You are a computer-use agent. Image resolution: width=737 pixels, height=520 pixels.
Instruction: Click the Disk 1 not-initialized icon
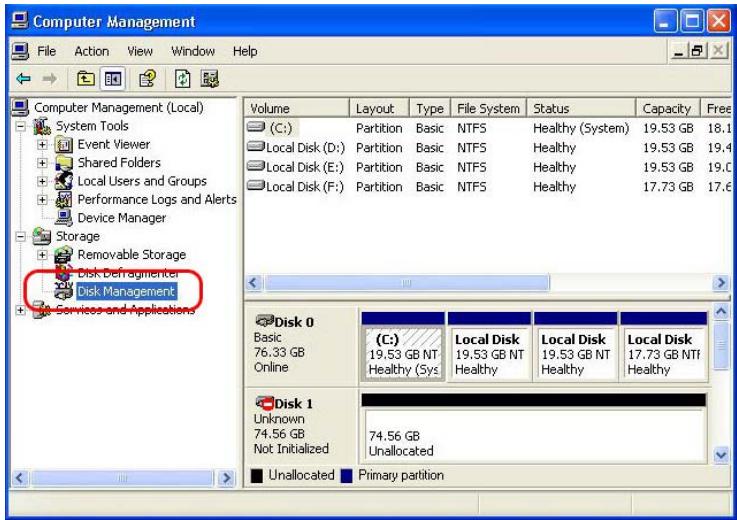pyautogui.click(x=267, y=403)
